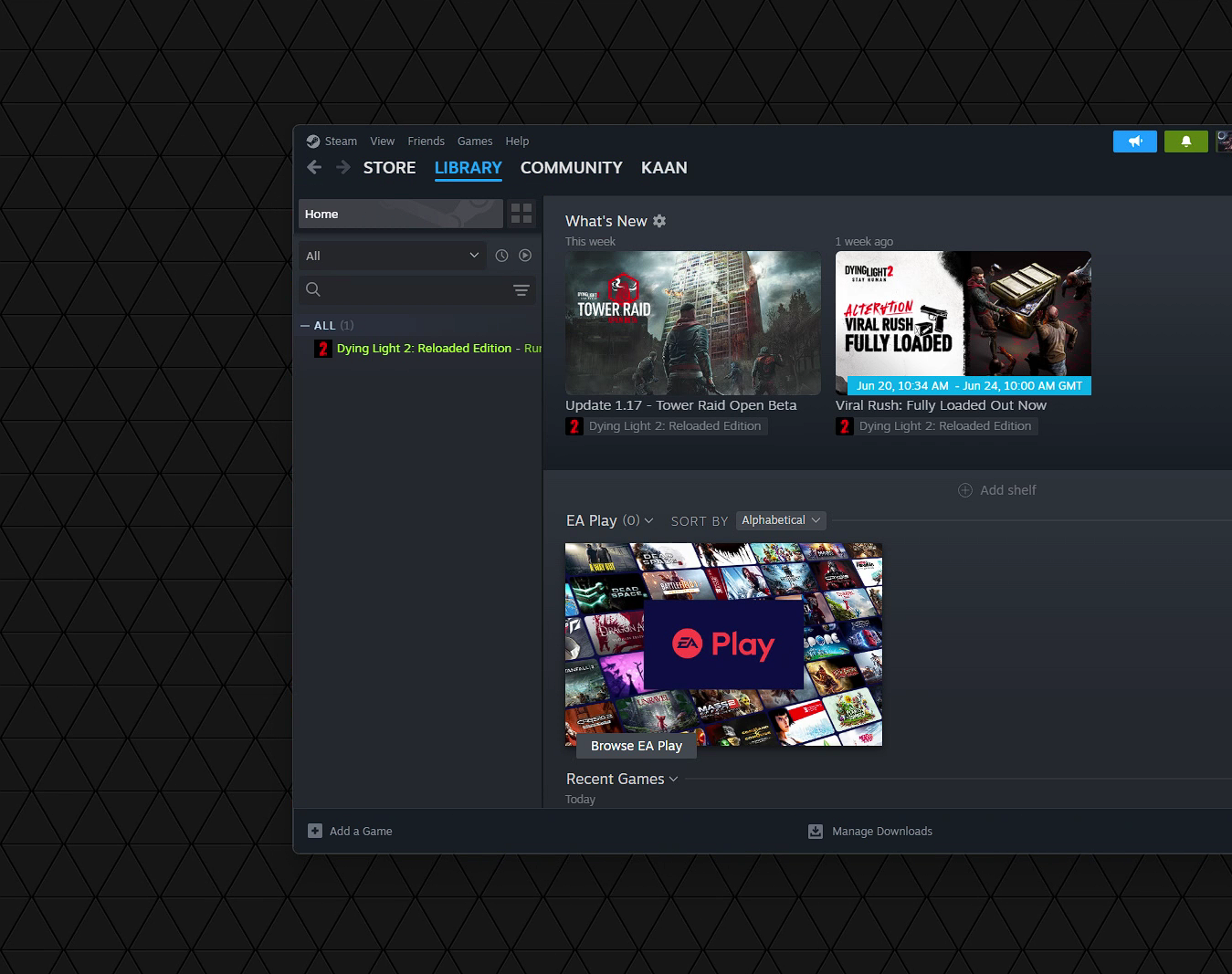
Task: Click the EA Play banner image
Action: (723, 644)
